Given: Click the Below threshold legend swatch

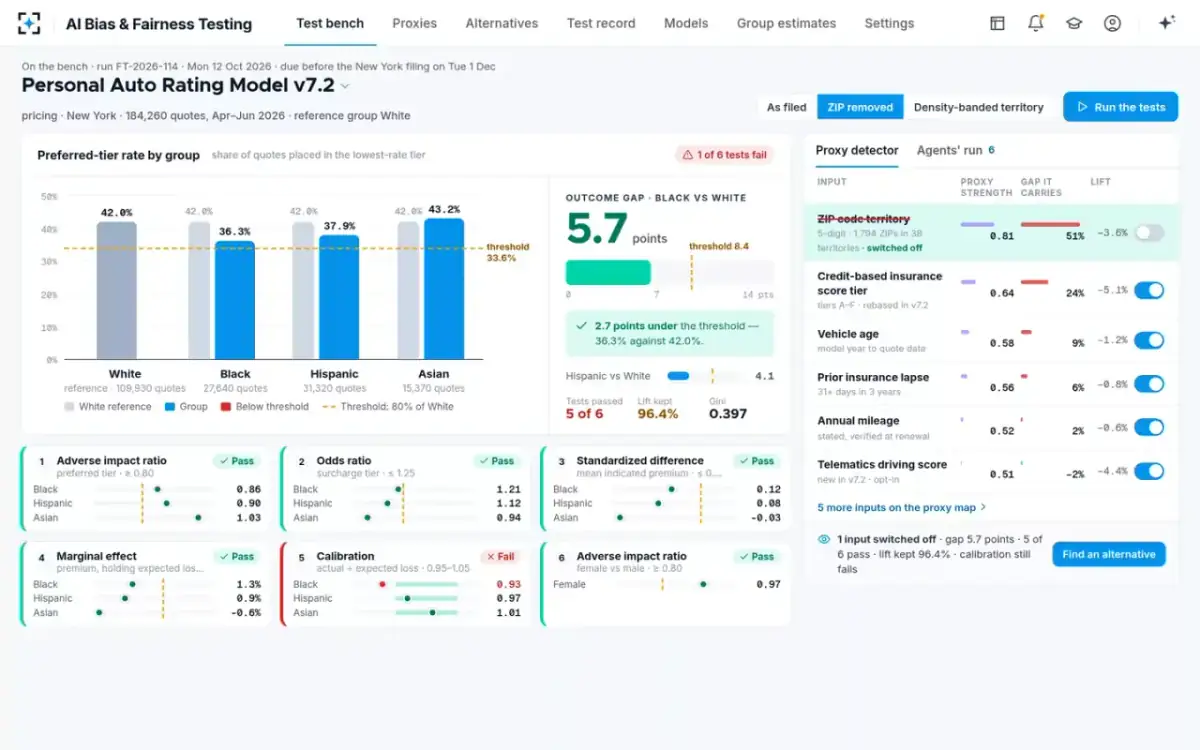Looking at the screenshot, I should pyautogui.click(x=226, y=407).
